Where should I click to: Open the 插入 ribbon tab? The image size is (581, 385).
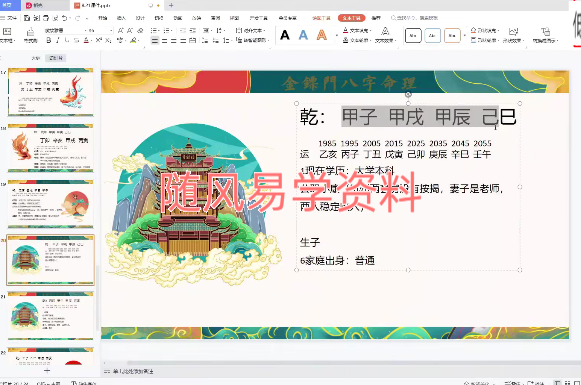click(122, 18)
